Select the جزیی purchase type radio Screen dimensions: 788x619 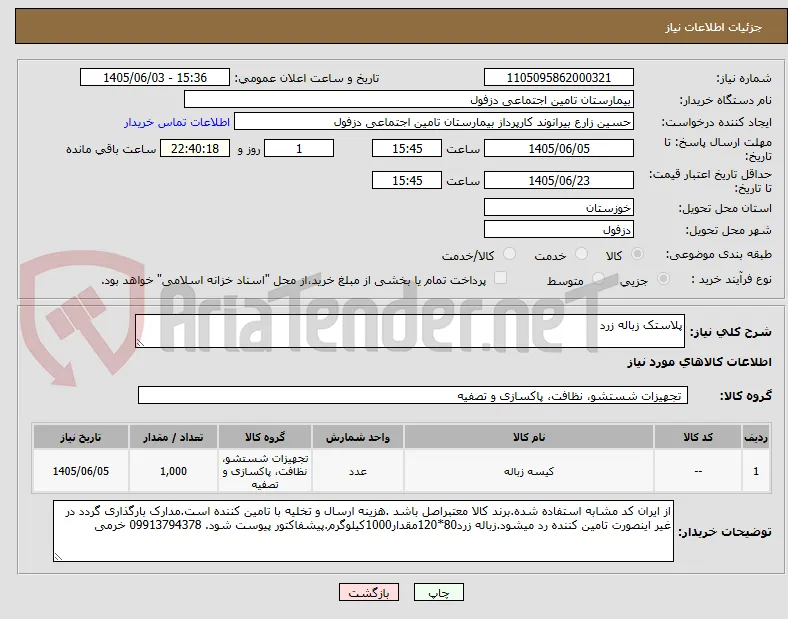coord(663,278)
